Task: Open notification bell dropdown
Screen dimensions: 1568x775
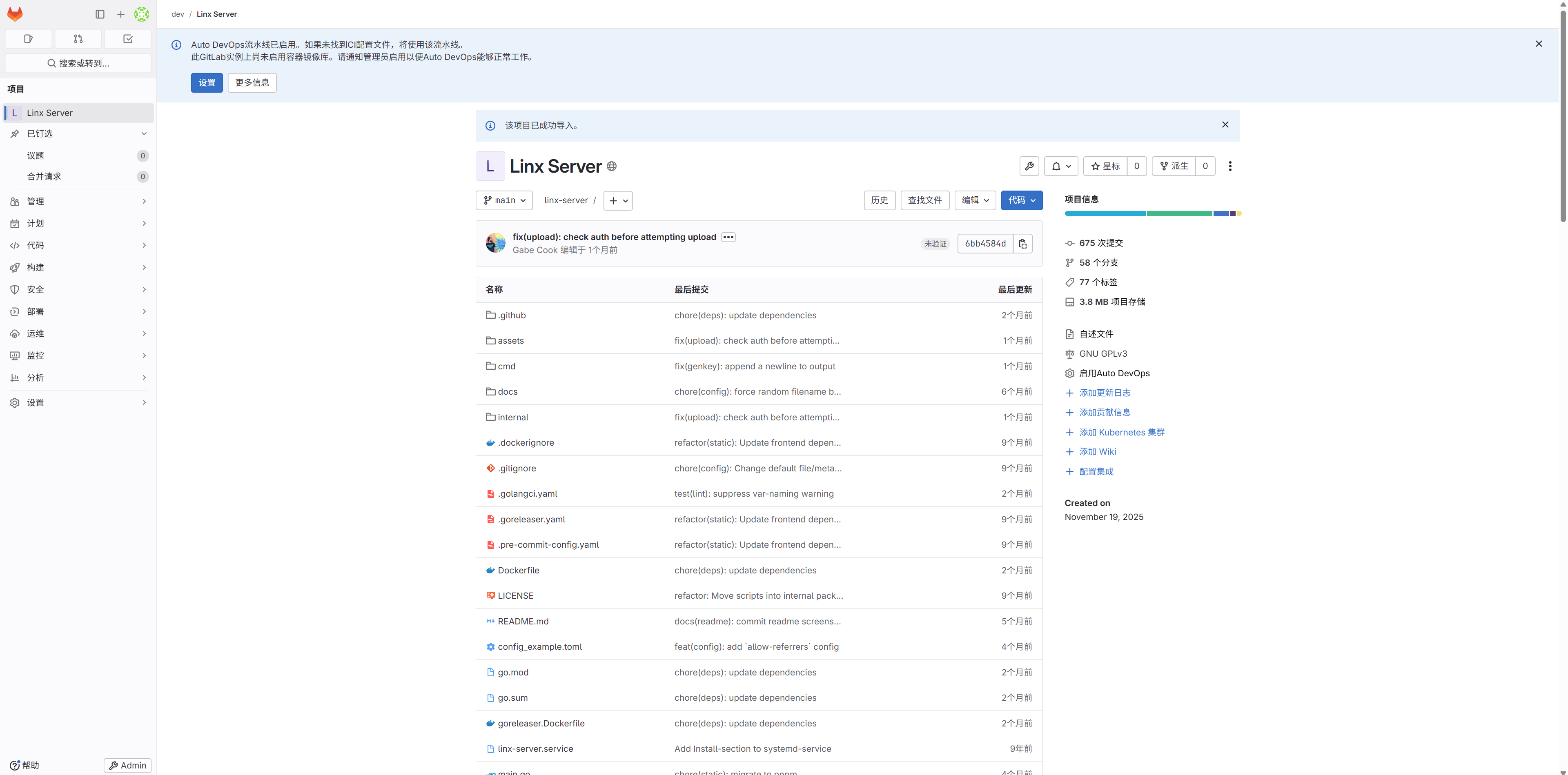Action: 1061,166
